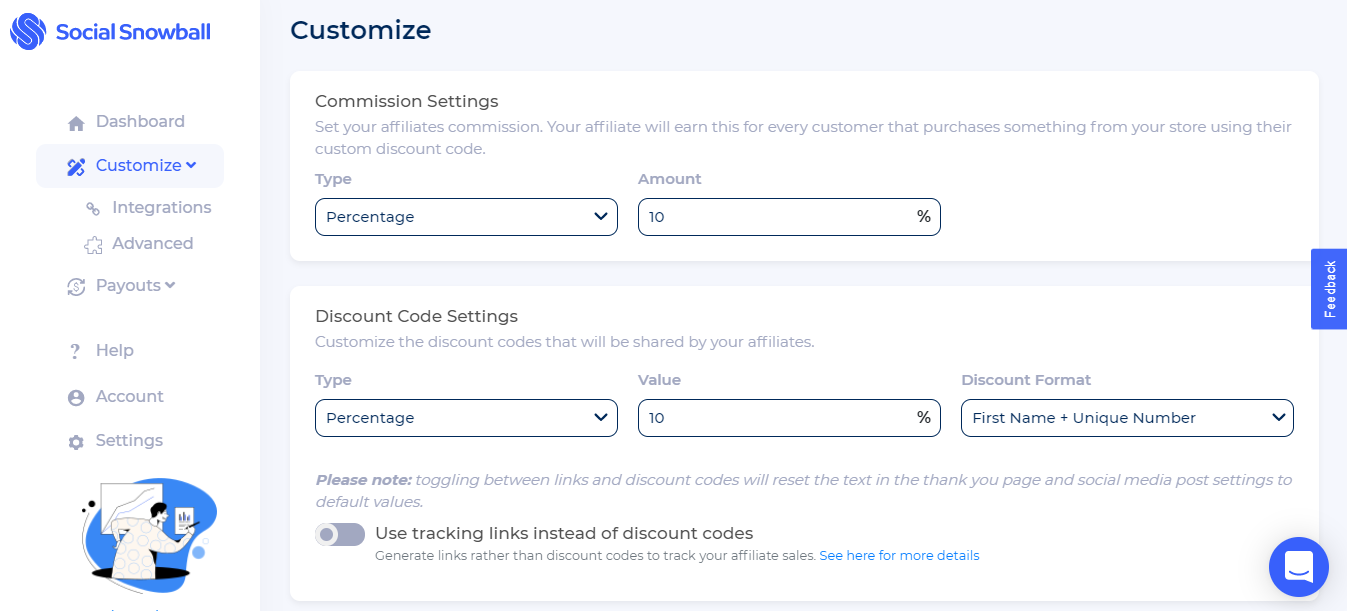Click the Advanced puzzle piece icon
Viewport: 1347px width, 611px height.
point(93,244)
